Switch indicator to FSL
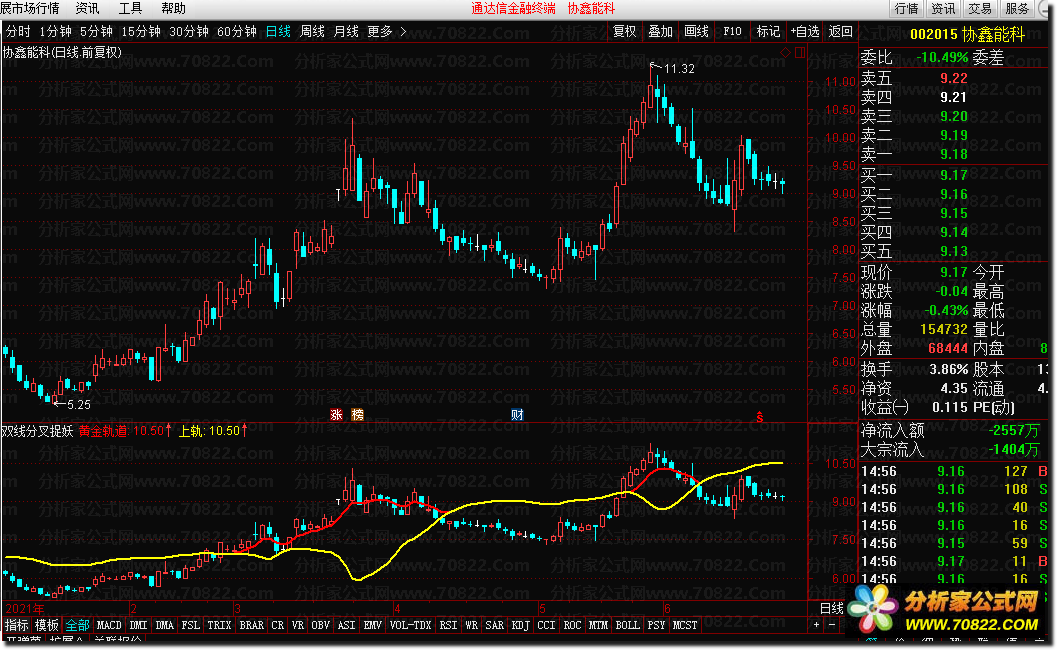The image size is (1058, 650). click(190, 625)
